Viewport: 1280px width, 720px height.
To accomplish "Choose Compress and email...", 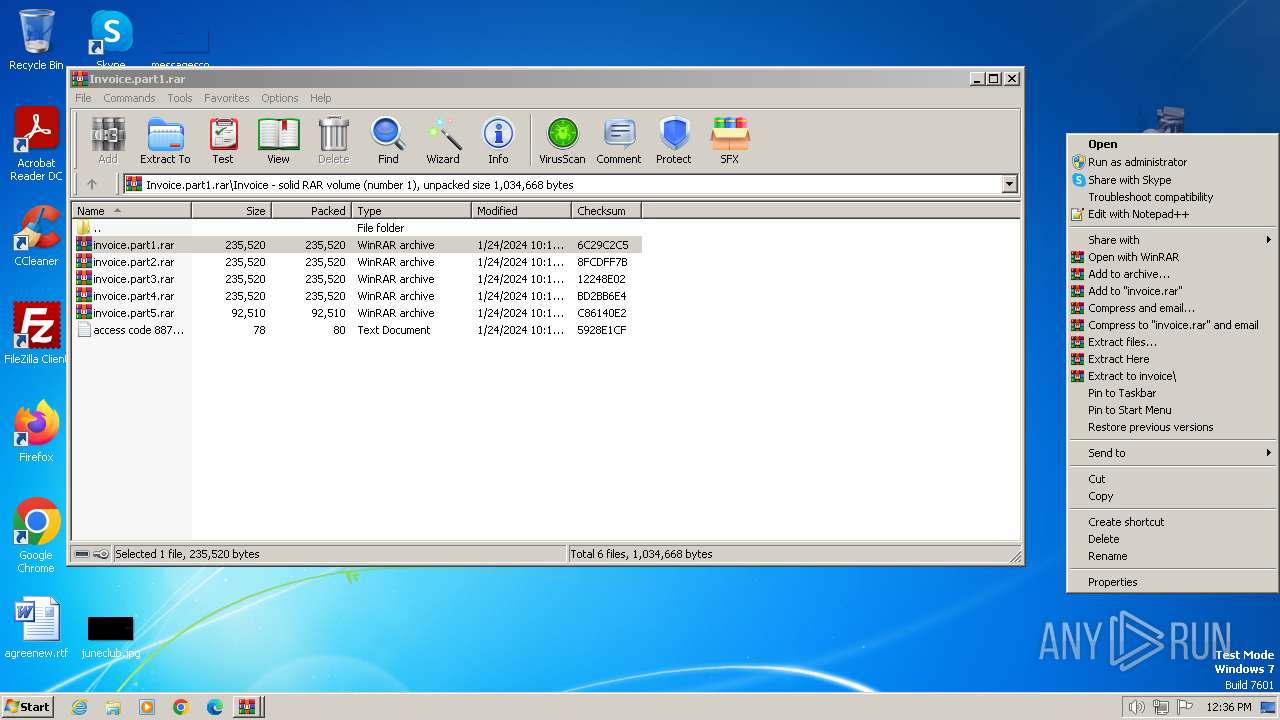I will pos(1173,308).
